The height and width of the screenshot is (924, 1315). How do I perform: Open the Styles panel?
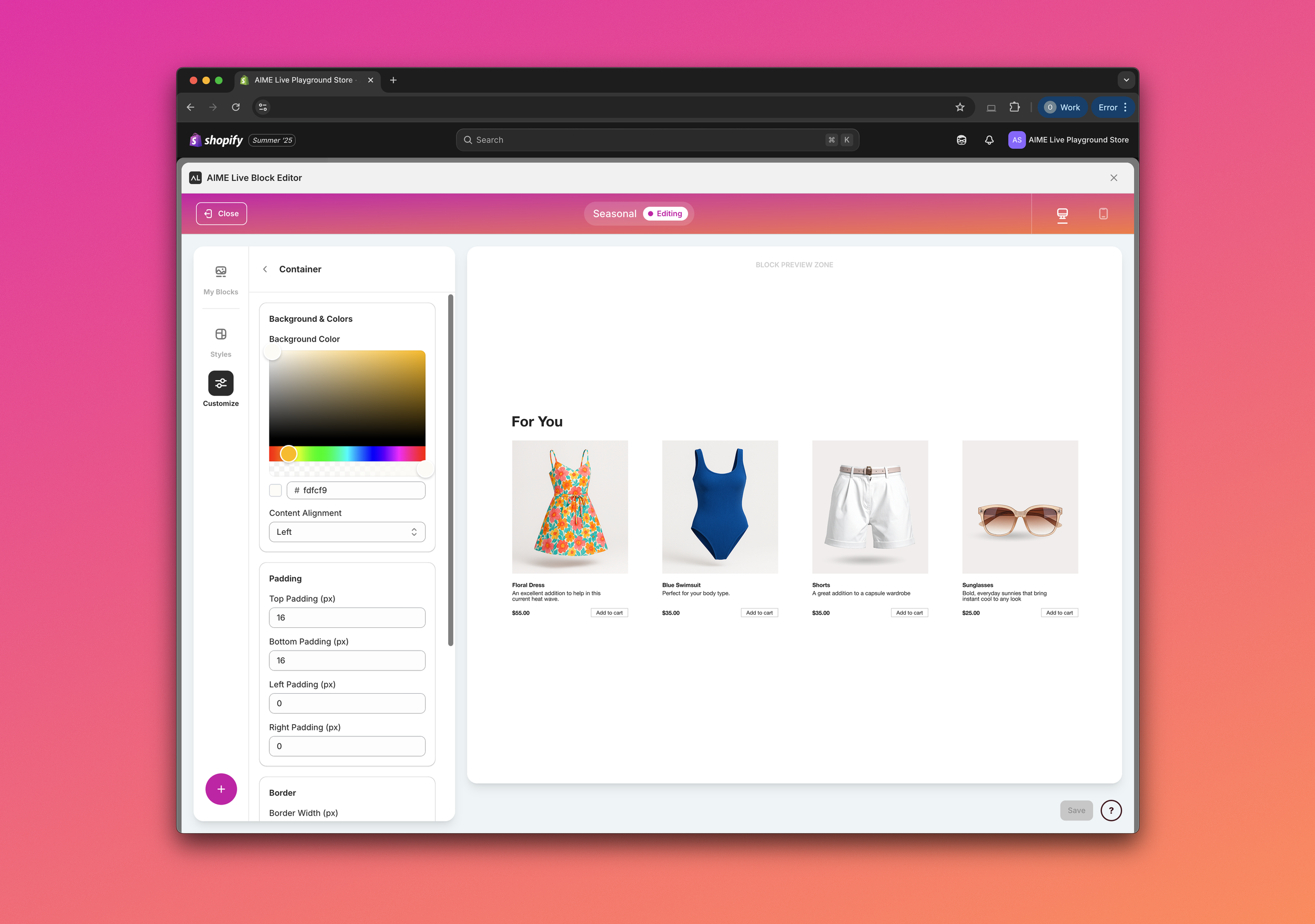coord(220,342)
